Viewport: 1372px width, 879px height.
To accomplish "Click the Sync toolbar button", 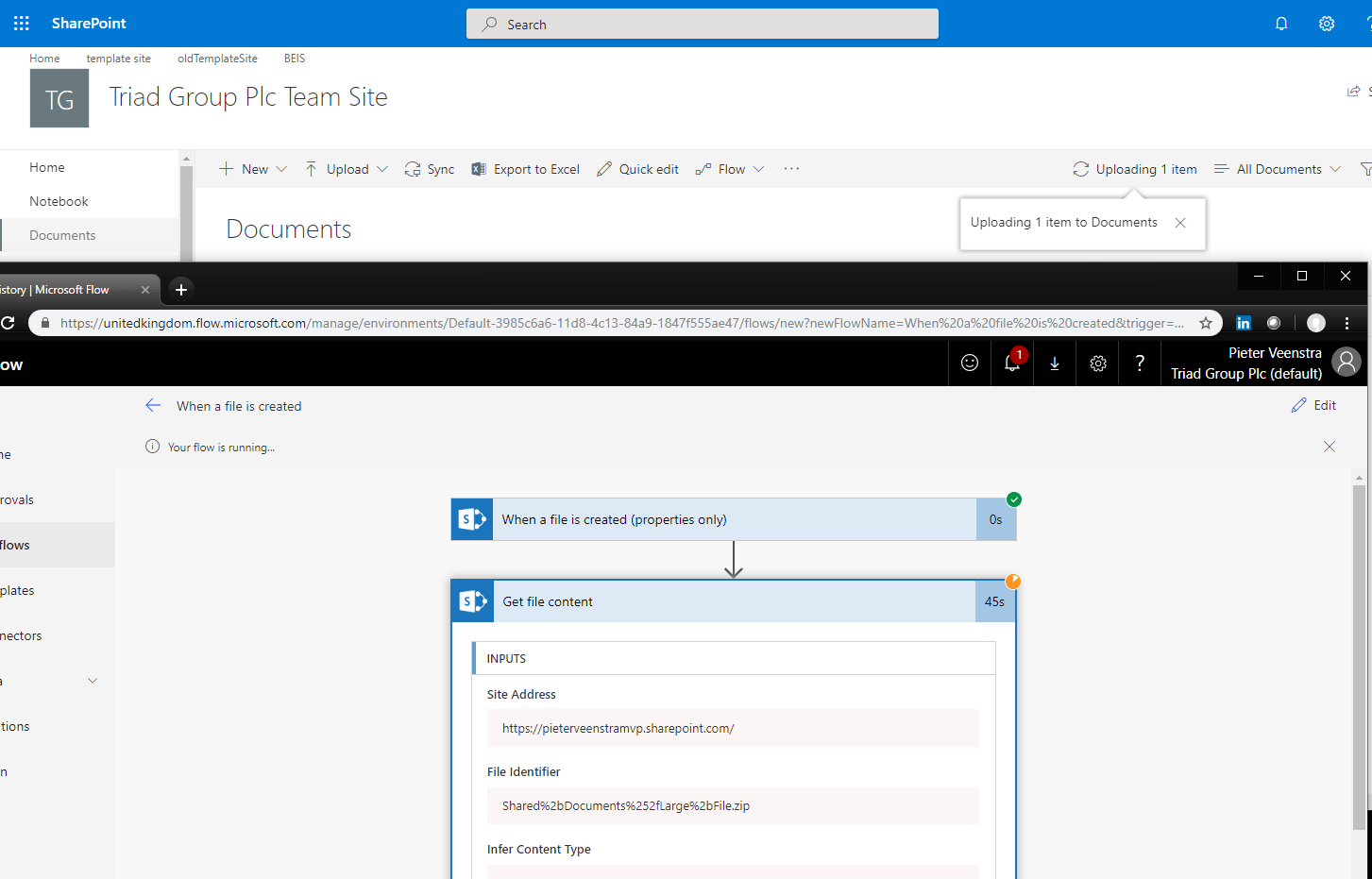I will coord(430,169).
